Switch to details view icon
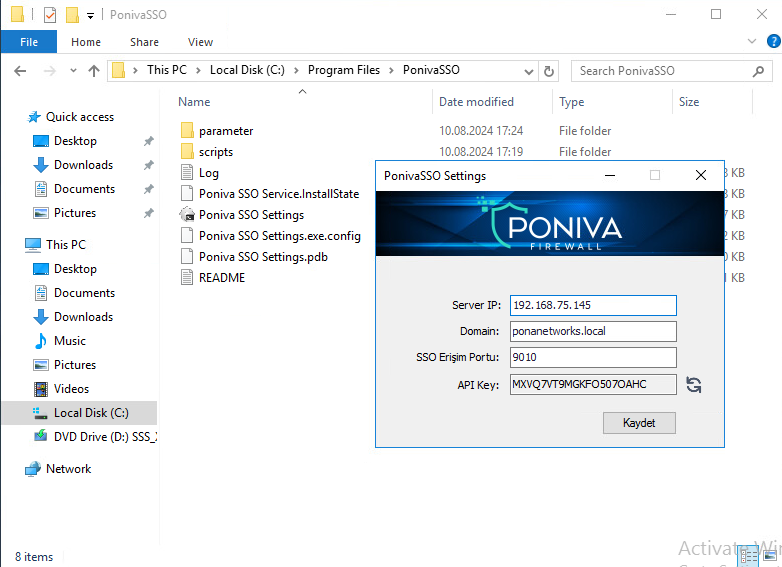Image resolution: width=782 pixels, height=567 pixels. (x=749, y=557)
